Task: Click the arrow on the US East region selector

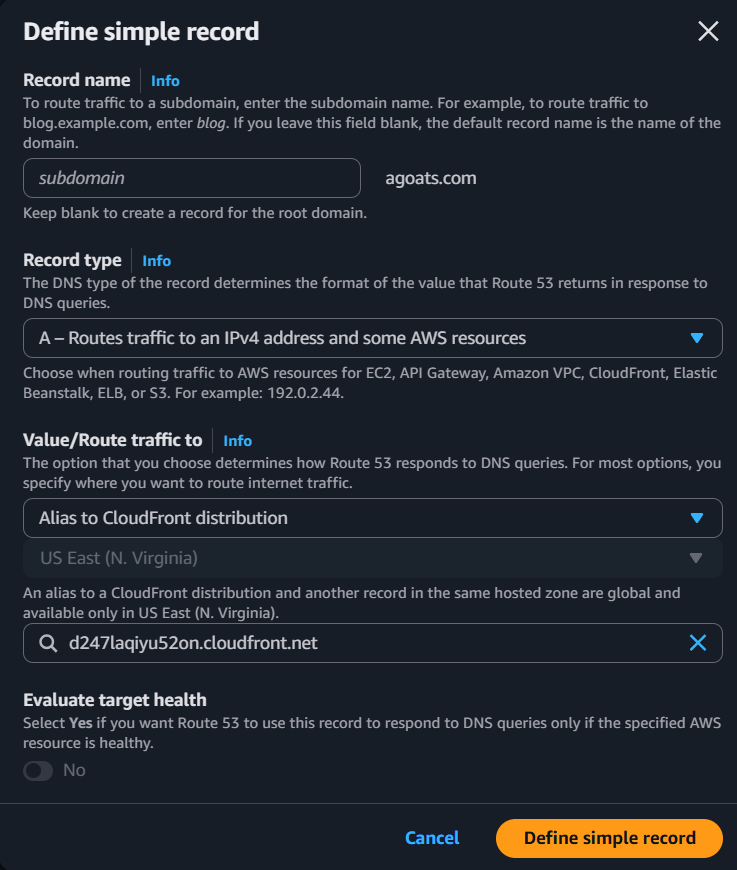Action: pyautogui.click(x=698, y=558)
